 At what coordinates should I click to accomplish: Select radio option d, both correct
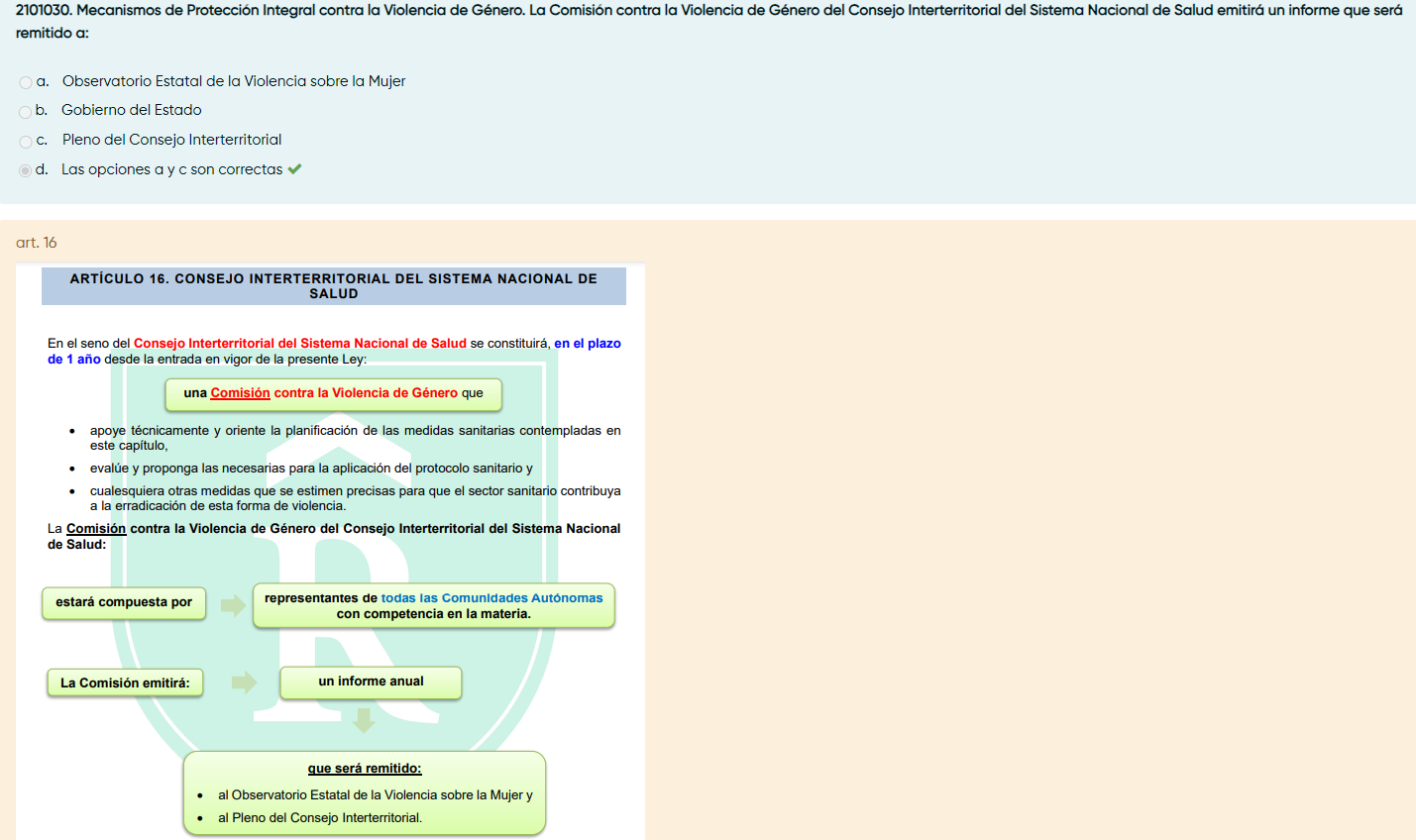click(x=25, y=170)
